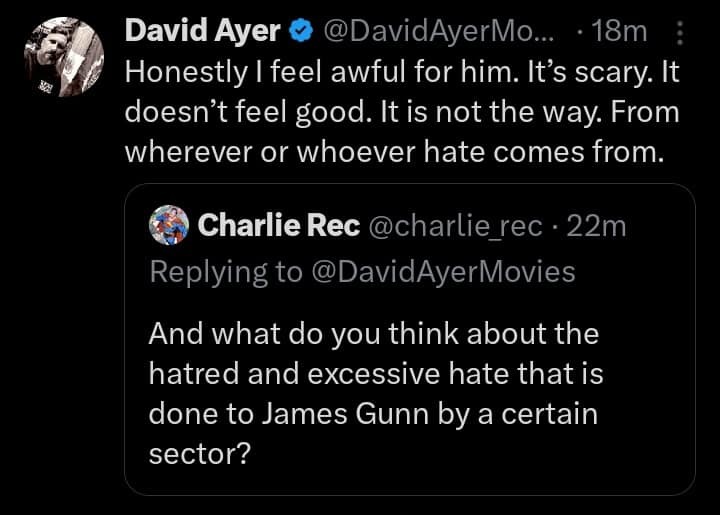Click the 'hatred and excessive hate' line
This screenshot has height=515, width=720.
pyautogui.click(x=377, y=373)
